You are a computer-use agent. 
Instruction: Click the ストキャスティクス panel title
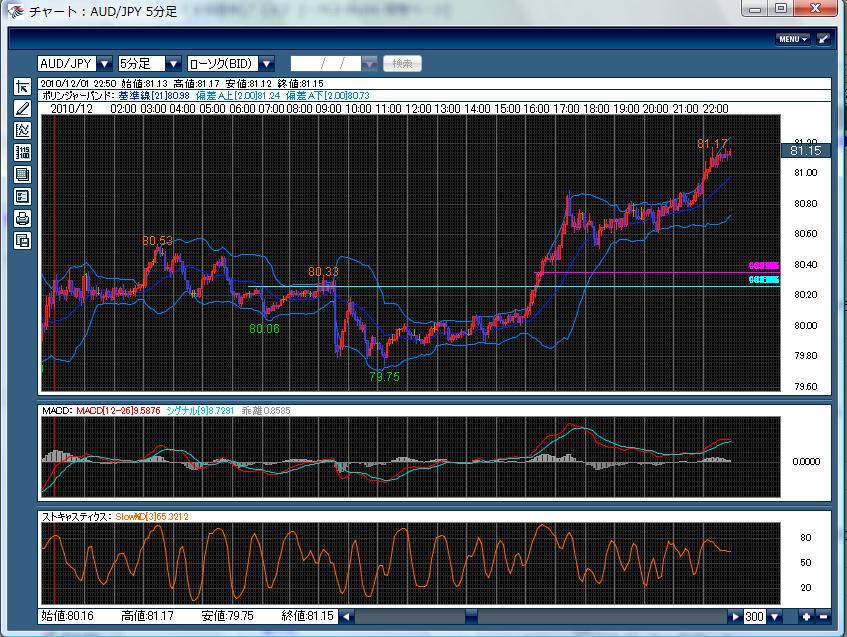point(75,517)
